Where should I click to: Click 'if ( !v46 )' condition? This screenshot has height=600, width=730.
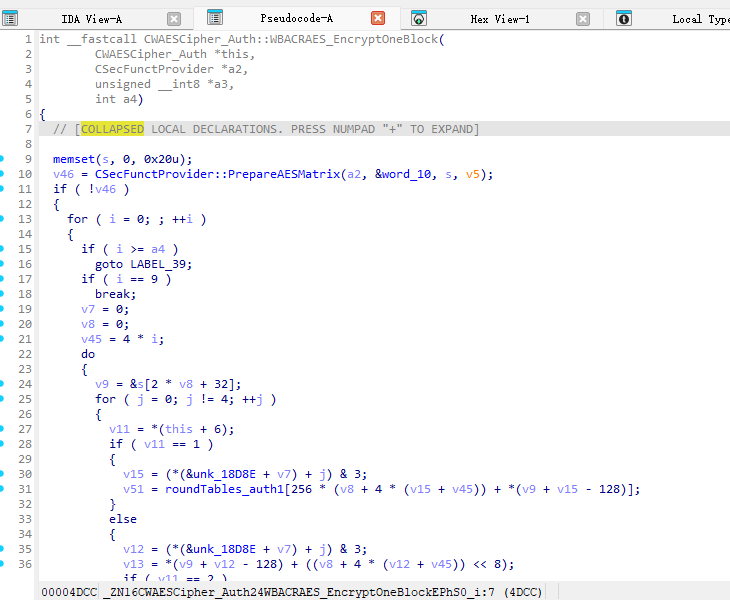91,189
